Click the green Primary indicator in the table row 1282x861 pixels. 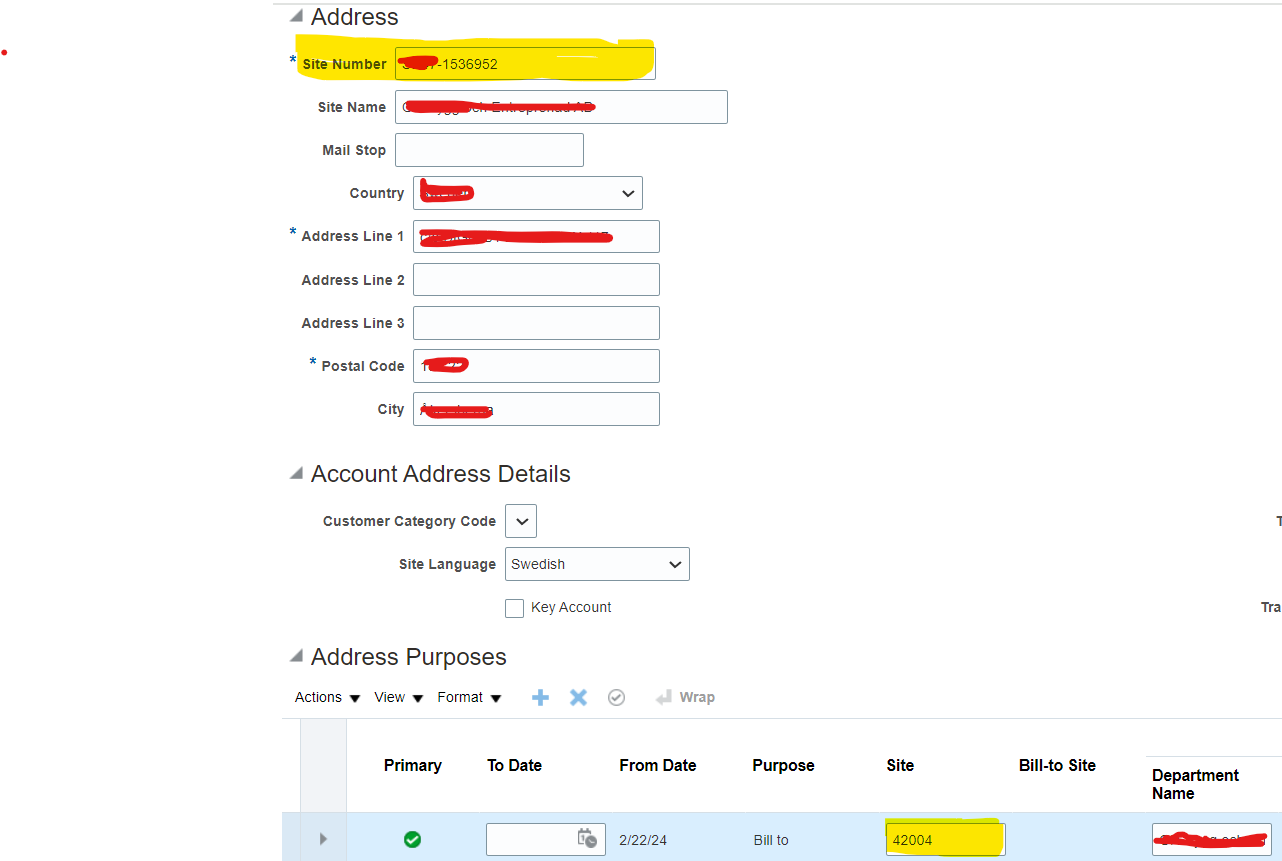pos(412,840)
